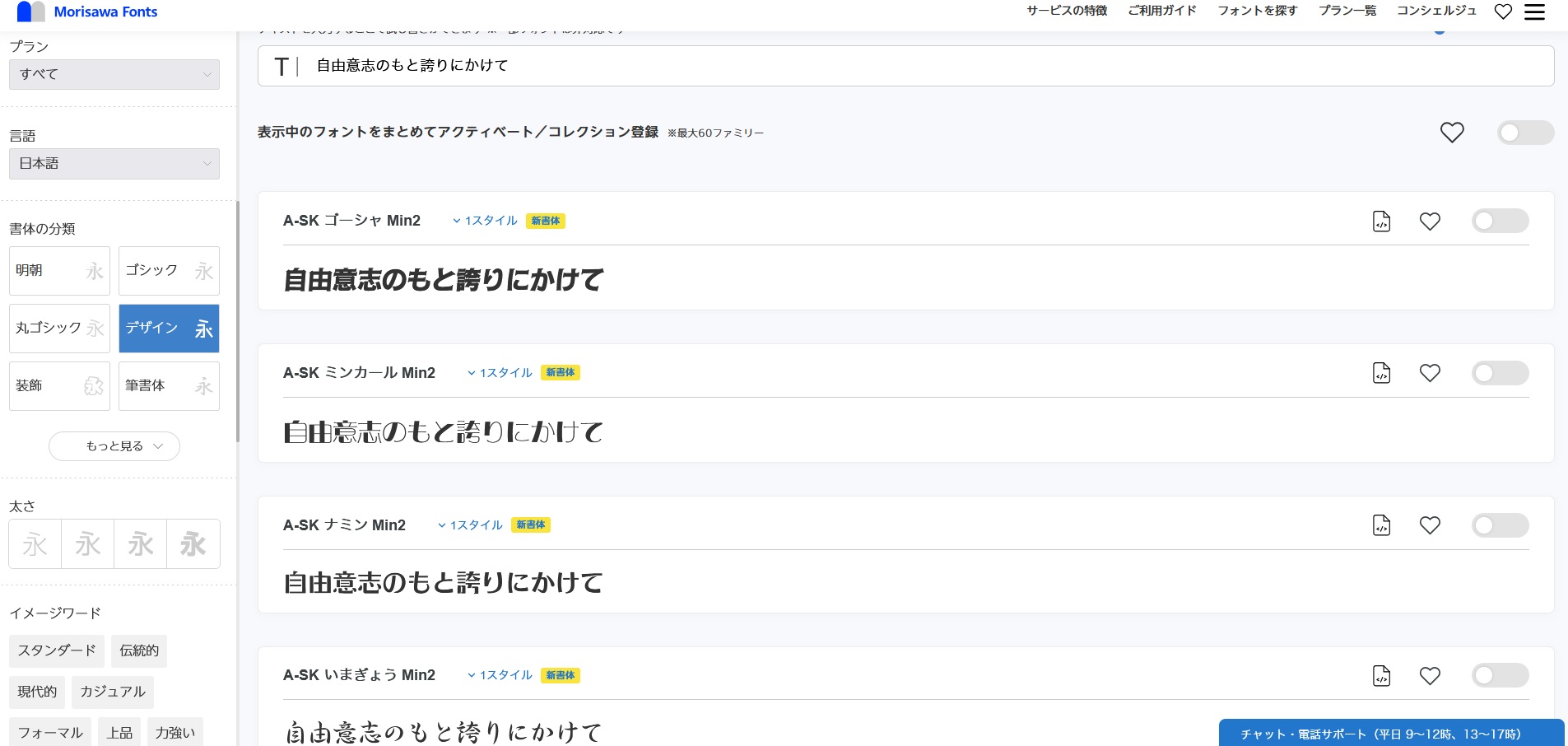Open サービスの特徴 in the top navigation
The height and width of the screenshot is (746, 1568).
click(1067, 11)
